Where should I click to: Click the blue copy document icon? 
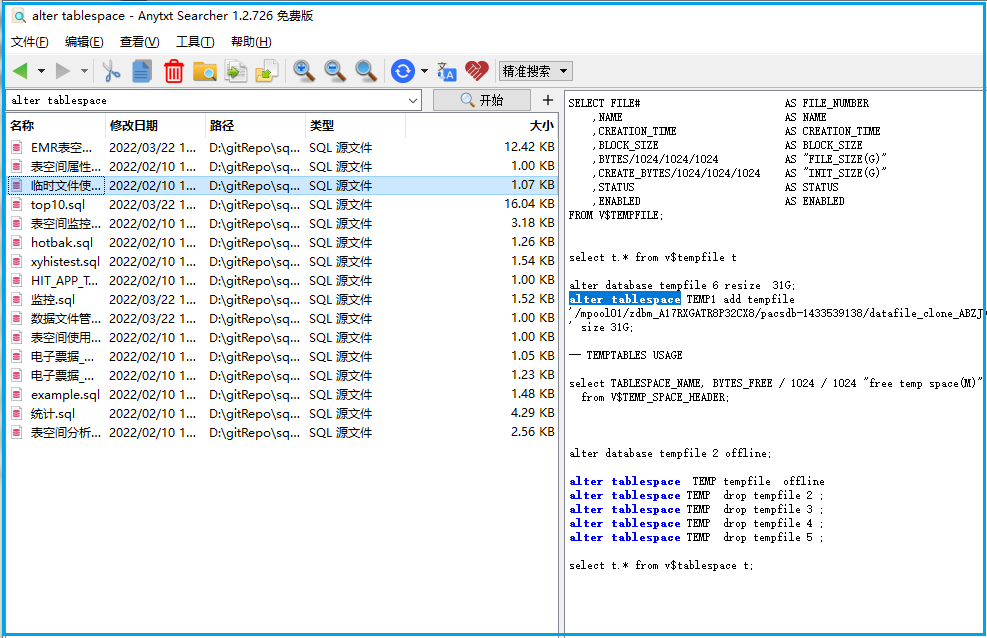click(x=142, y=71)
